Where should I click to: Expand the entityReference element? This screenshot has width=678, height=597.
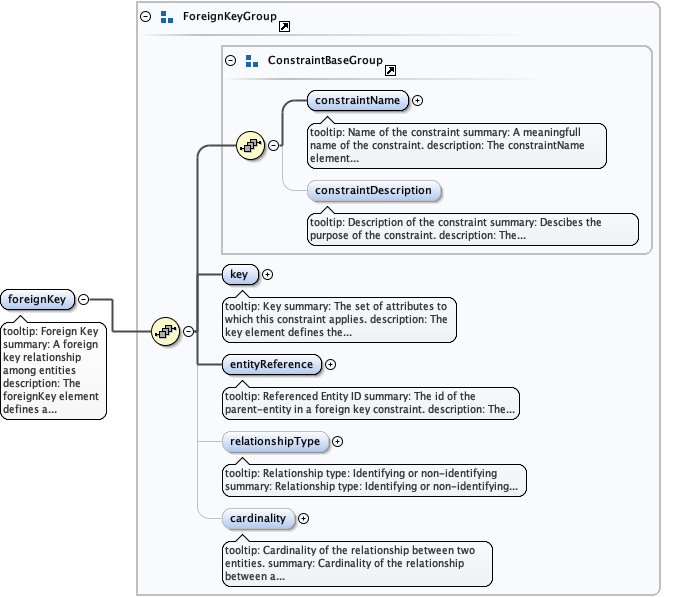coord(331,365)
